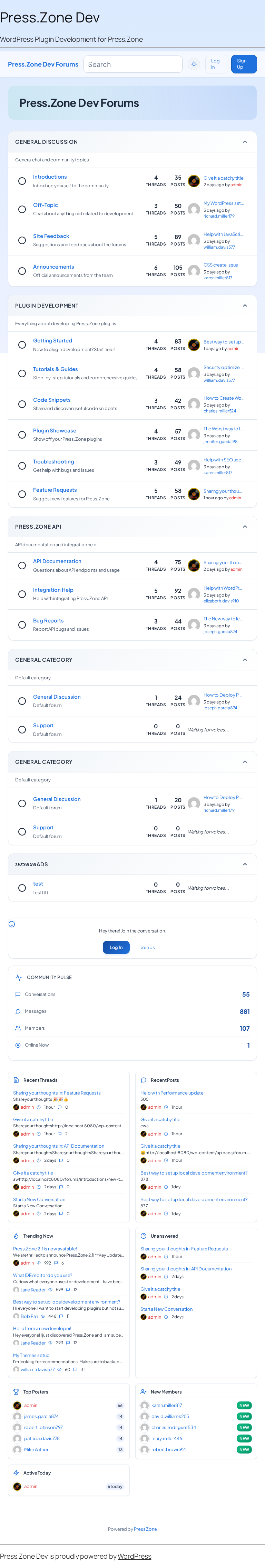The width and height of the screenshot is (265, 1568).
Task: Click the Introductions forum circle icon
Action: [x=22, y=181]
